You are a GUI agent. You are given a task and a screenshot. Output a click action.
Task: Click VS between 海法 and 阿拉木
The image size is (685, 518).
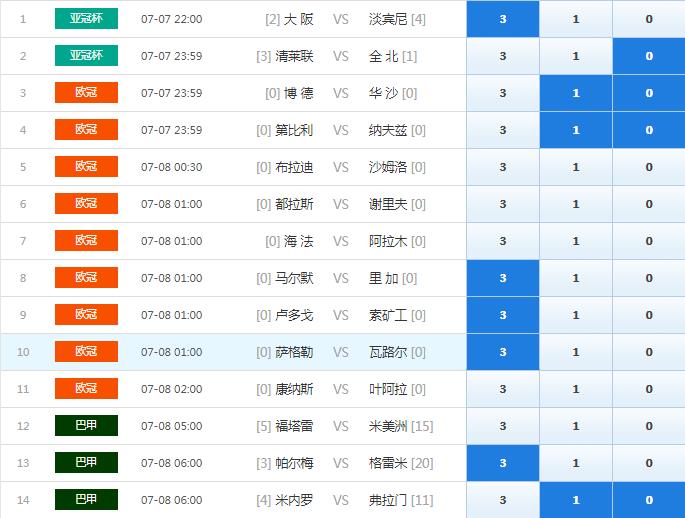tap(341, 241)
